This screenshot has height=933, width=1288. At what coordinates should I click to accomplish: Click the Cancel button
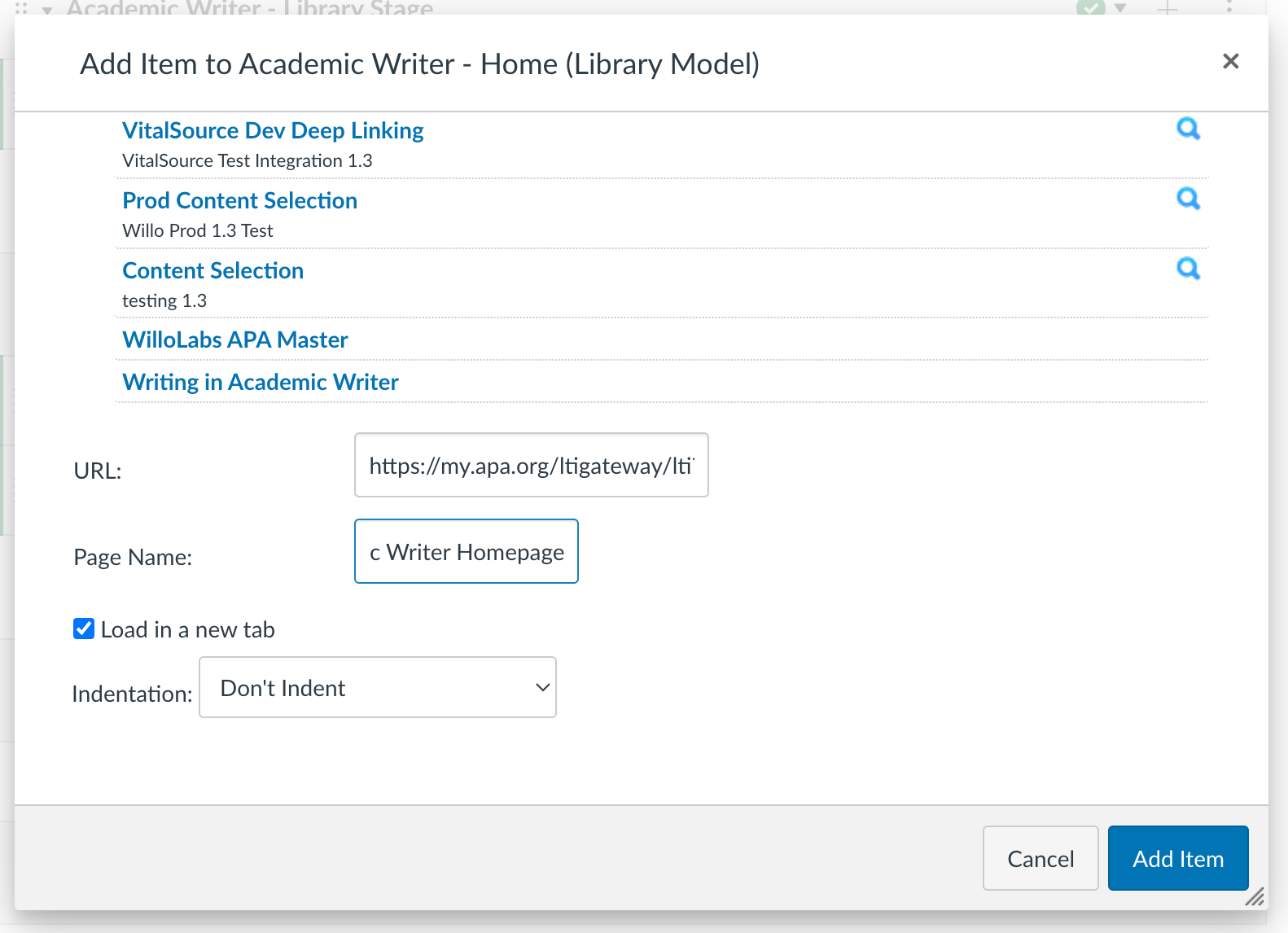(1040, 858)
